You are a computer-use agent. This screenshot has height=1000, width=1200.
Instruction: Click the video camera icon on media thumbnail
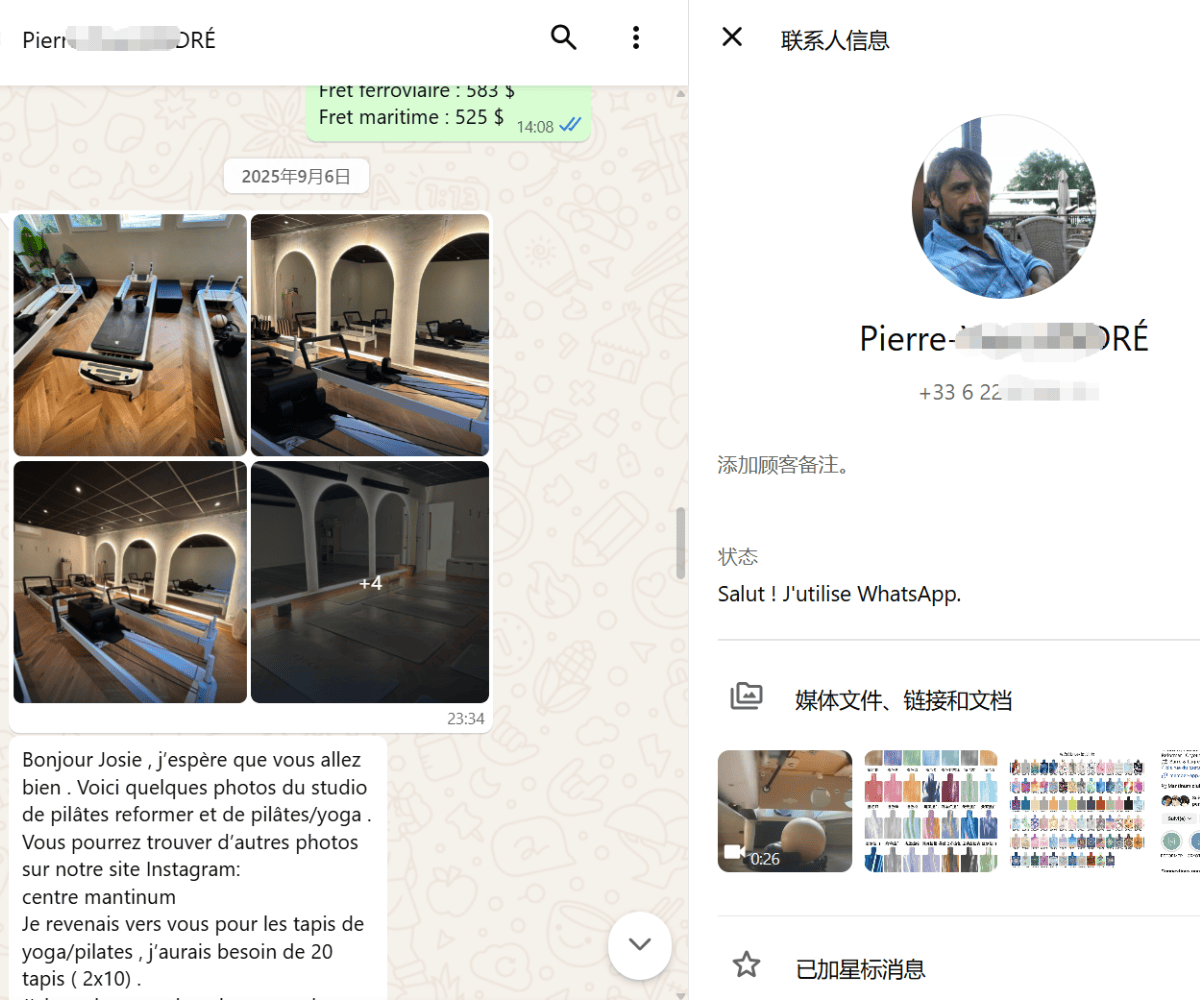tap(735, 852)
